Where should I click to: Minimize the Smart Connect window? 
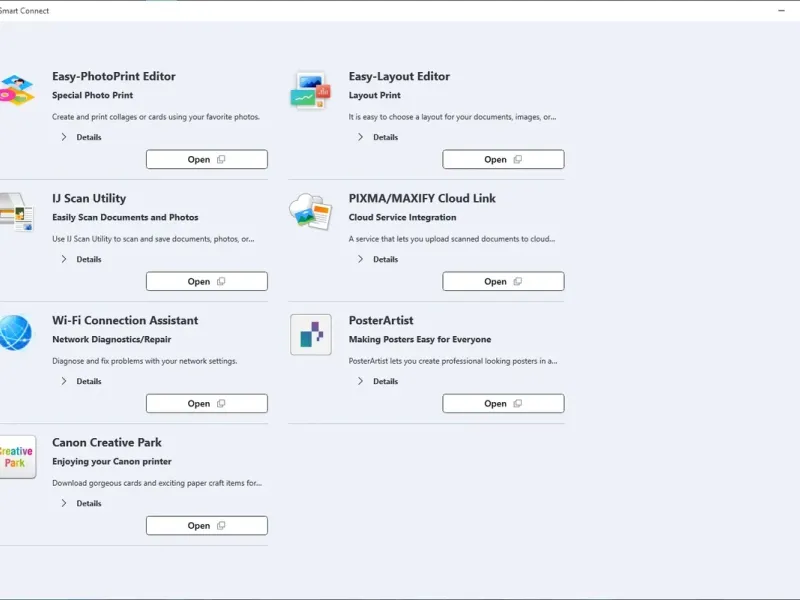pos(781,10)
